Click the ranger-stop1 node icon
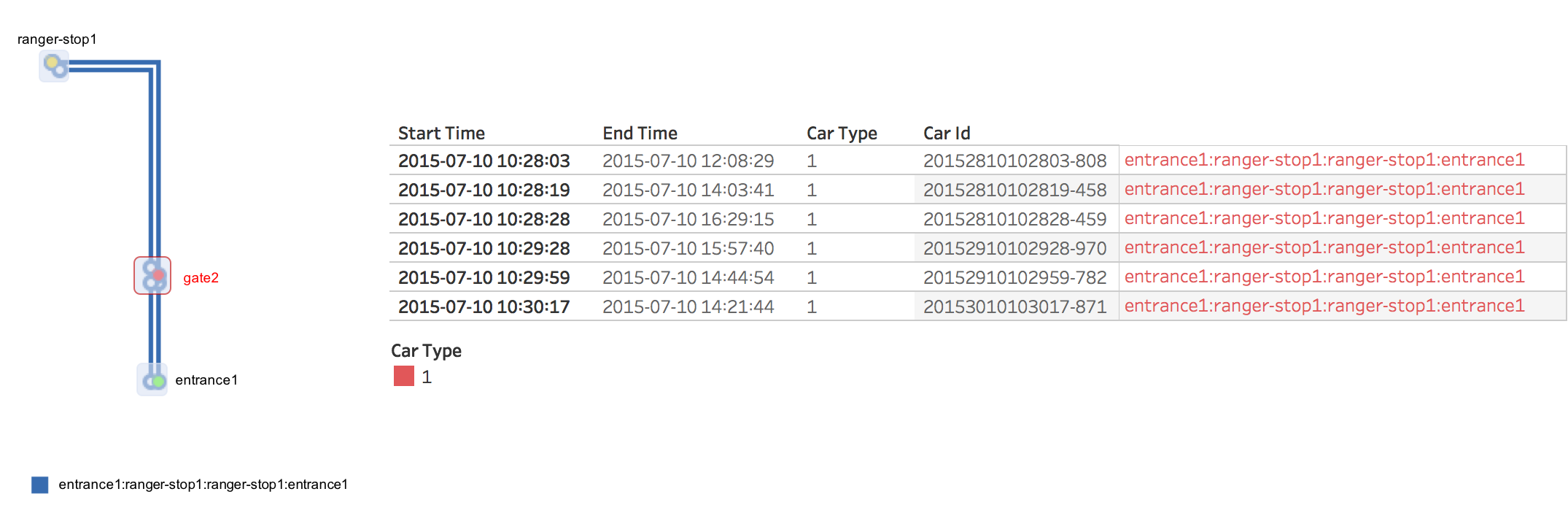The height and width of the screenshot is (505, 1568). 54,66
